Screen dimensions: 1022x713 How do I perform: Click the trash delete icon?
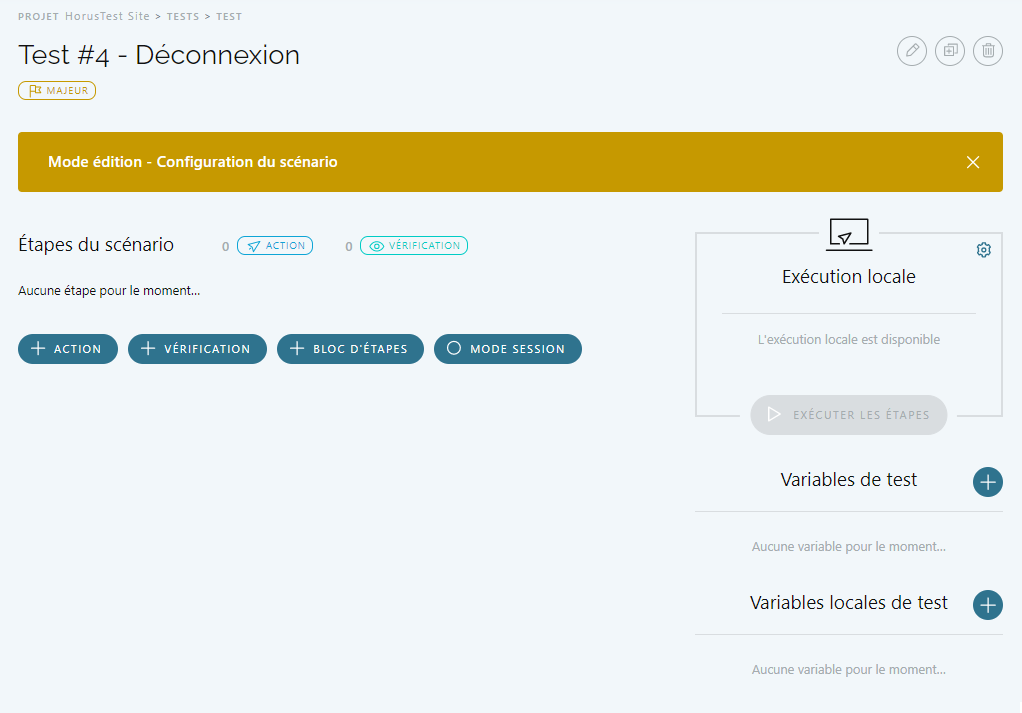pos(988,51)
